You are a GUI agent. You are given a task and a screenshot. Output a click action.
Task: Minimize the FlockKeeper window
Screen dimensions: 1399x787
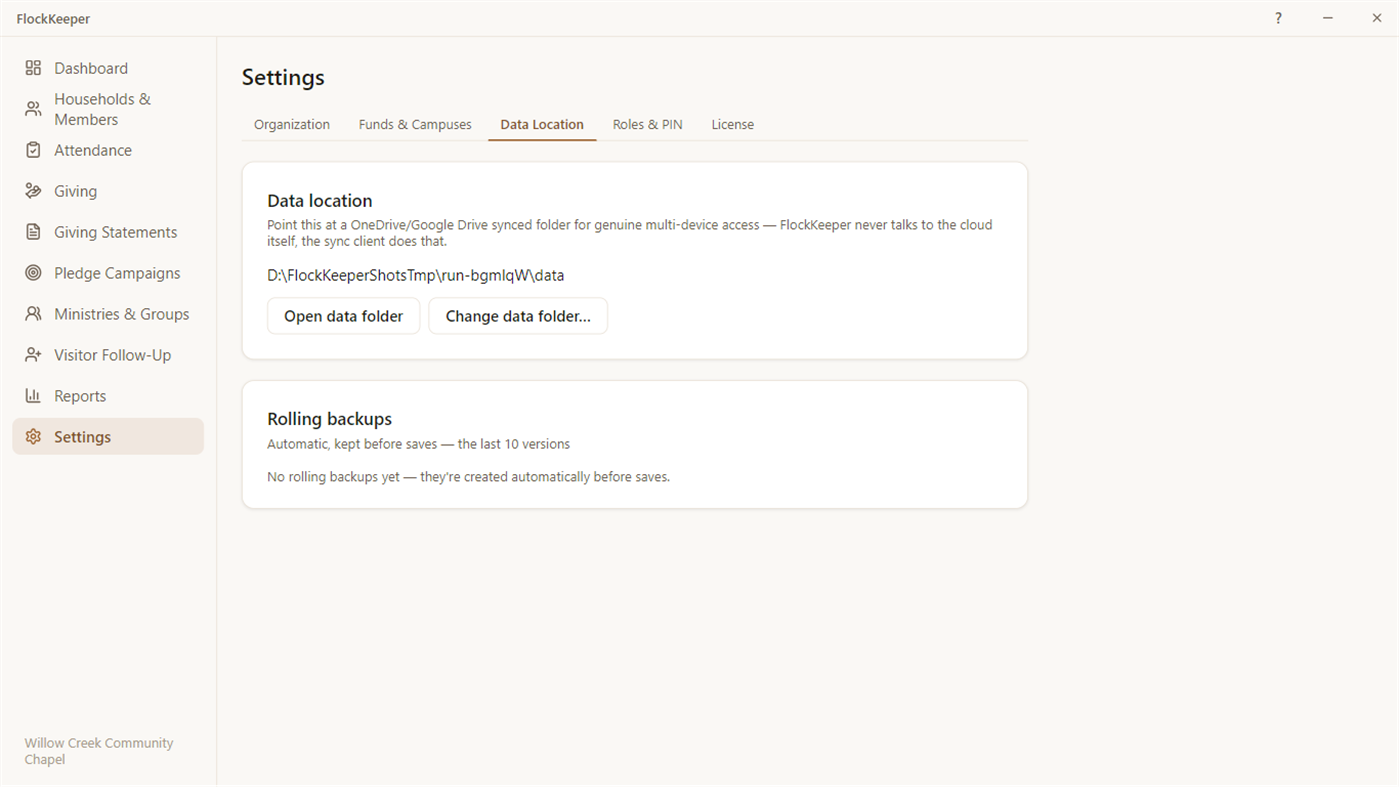1328,18
